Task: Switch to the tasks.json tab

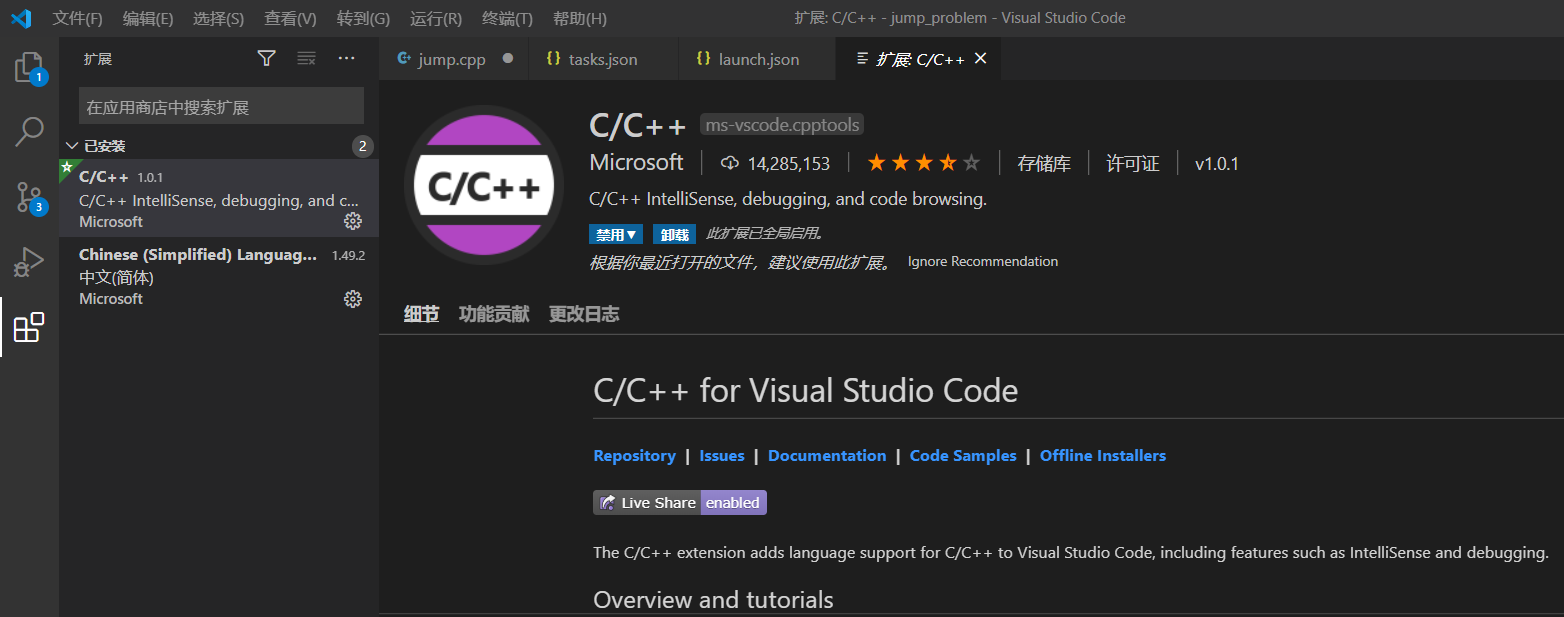Action: click(x=602, y=59)
